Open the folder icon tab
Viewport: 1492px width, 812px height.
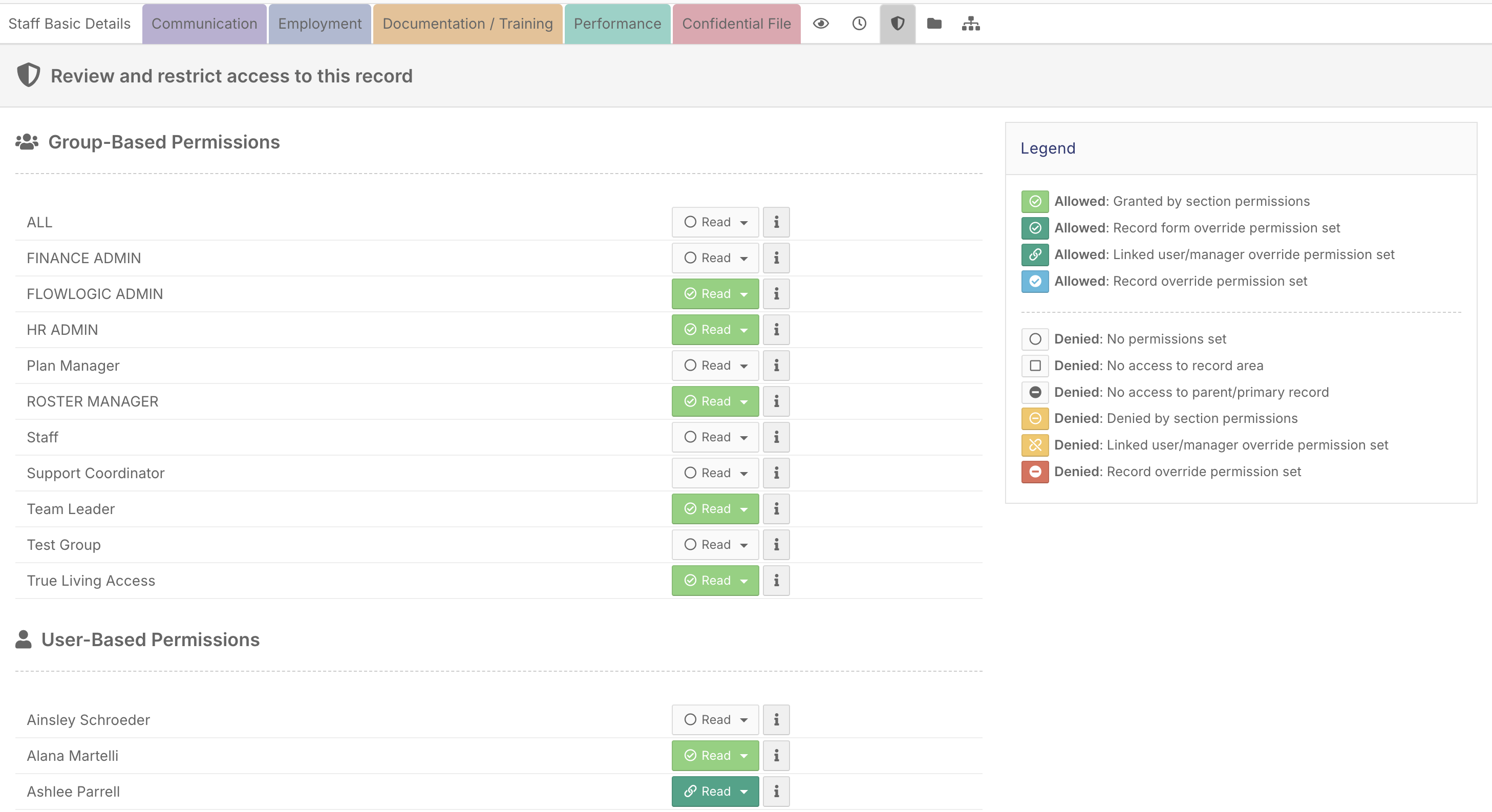[934, 24]
